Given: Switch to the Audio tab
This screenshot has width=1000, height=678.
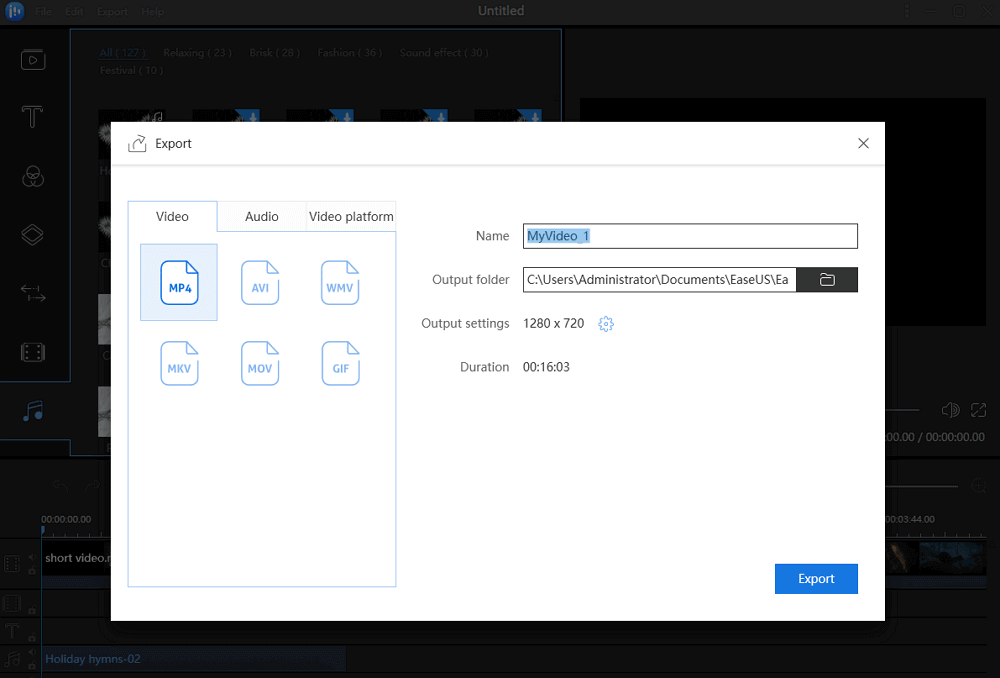Looking at the screenshot, I should [x=261, y=217].
